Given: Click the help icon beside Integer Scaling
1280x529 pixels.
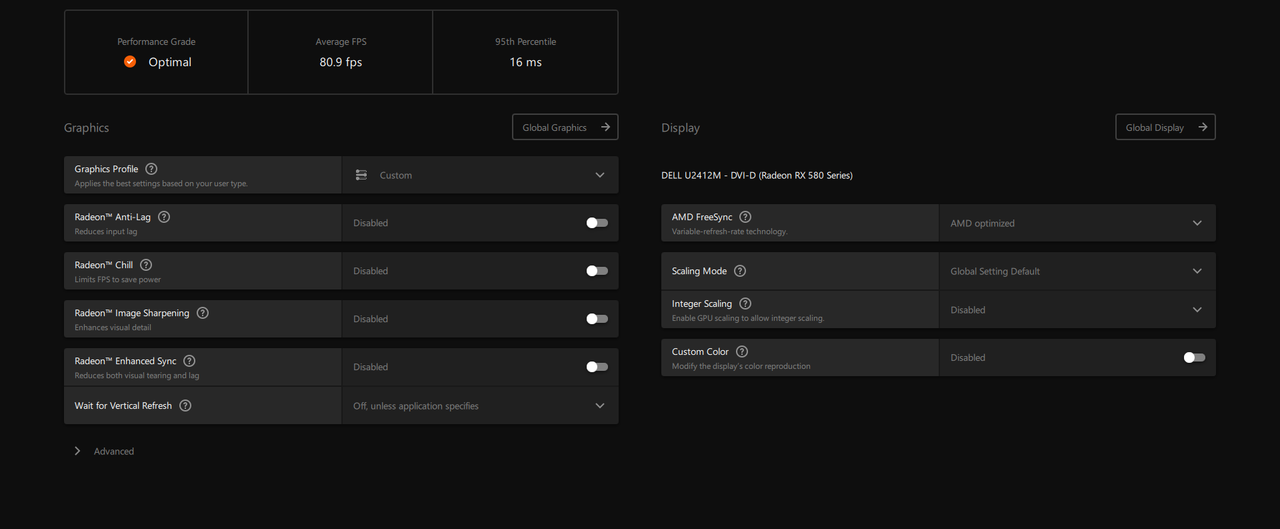Looking at the screenshot, I should click(745, 304).
